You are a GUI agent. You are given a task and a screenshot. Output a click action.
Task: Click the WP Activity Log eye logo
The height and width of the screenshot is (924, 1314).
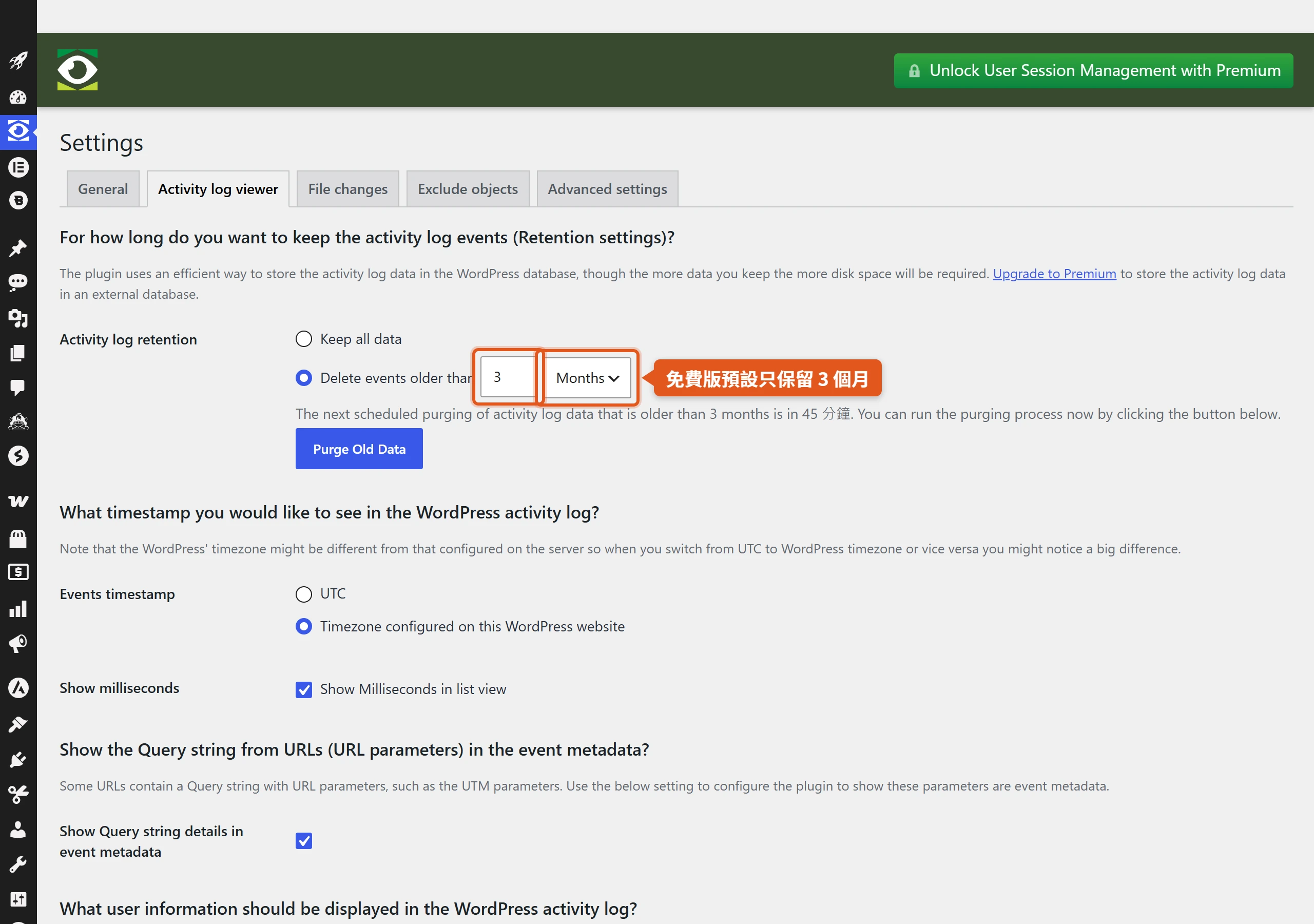78,70
